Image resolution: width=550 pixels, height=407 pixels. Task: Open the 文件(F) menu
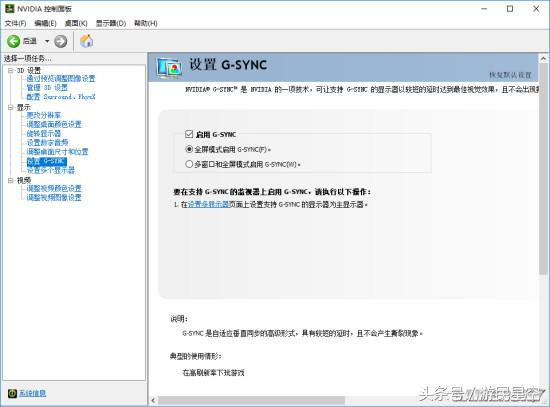[15, 23]
